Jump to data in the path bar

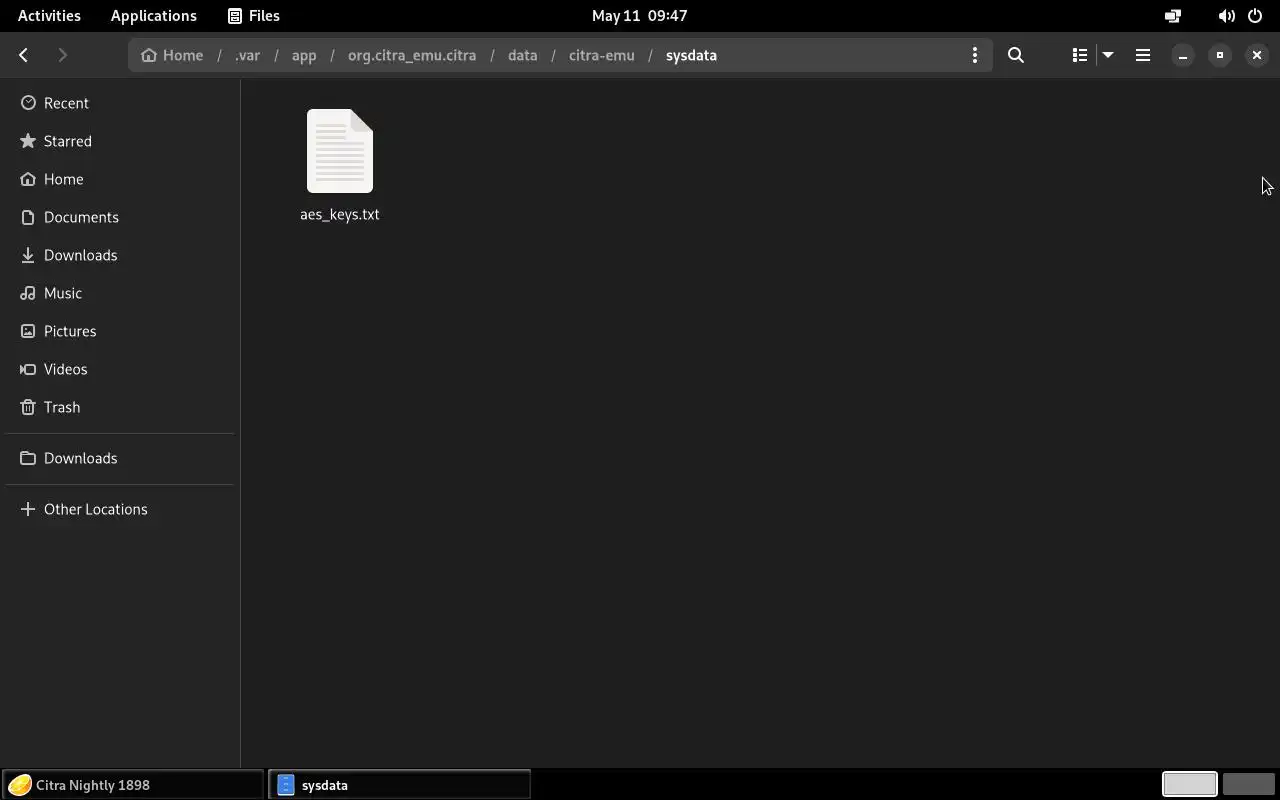[522, 55]
